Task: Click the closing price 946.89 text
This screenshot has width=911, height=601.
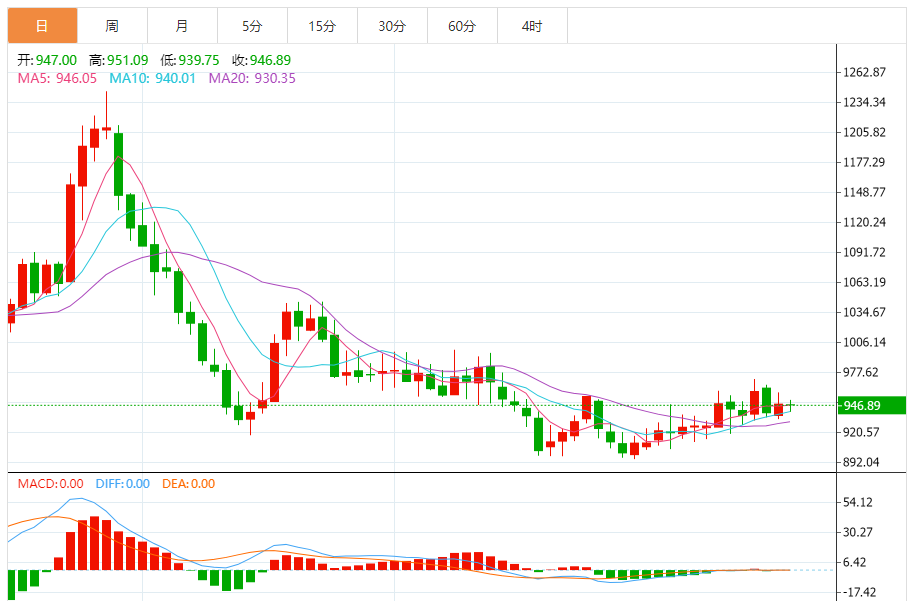Action: [270, 60]
